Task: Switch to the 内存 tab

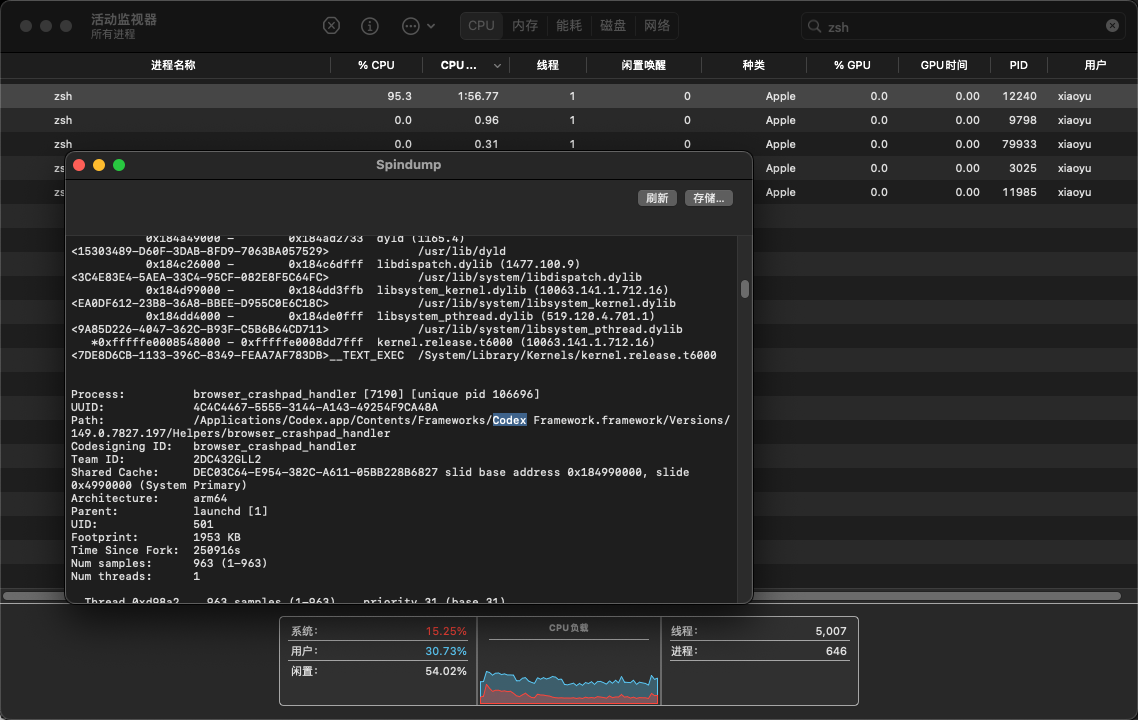Action: pos(525,26)
